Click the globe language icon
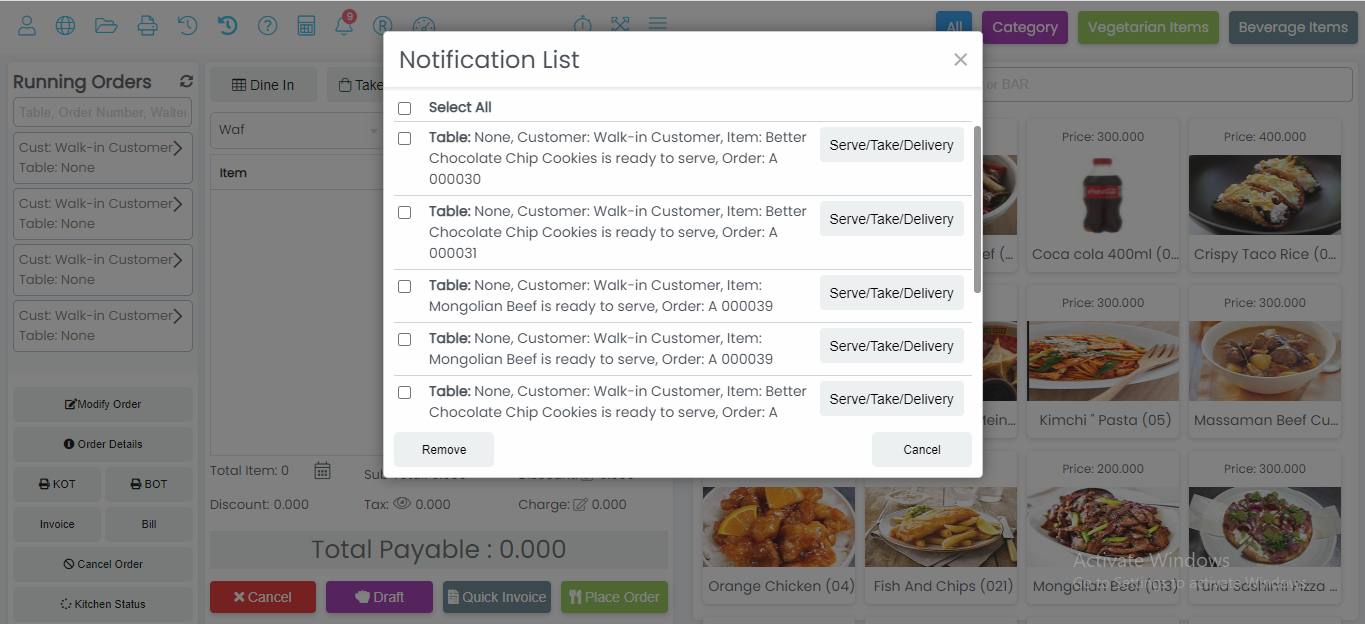This screenshot has width=1365, height=624. [x=66, y=26]
